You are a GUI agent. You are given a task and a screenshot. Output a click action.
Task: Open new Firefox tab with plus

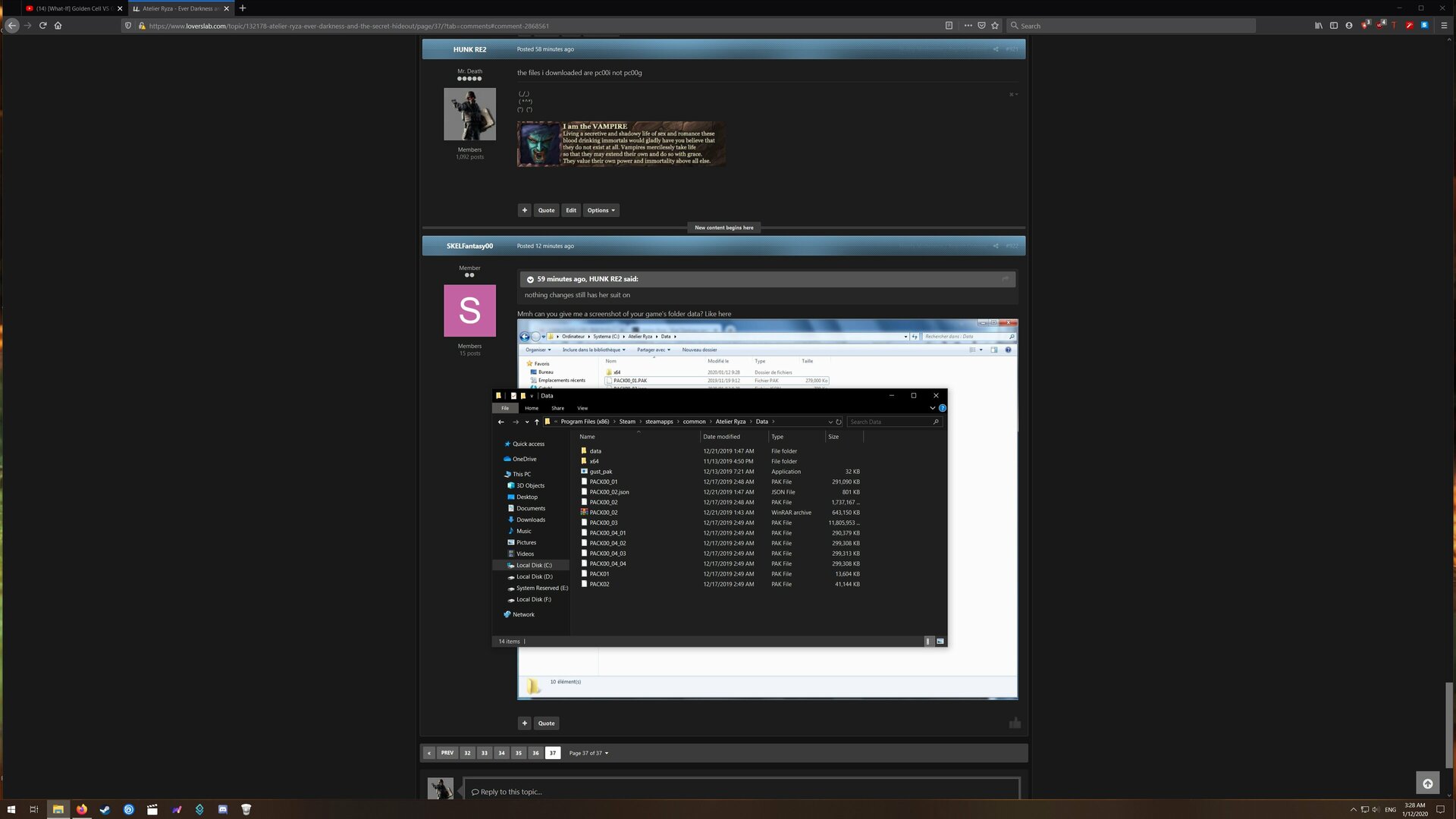click(243, 8)
